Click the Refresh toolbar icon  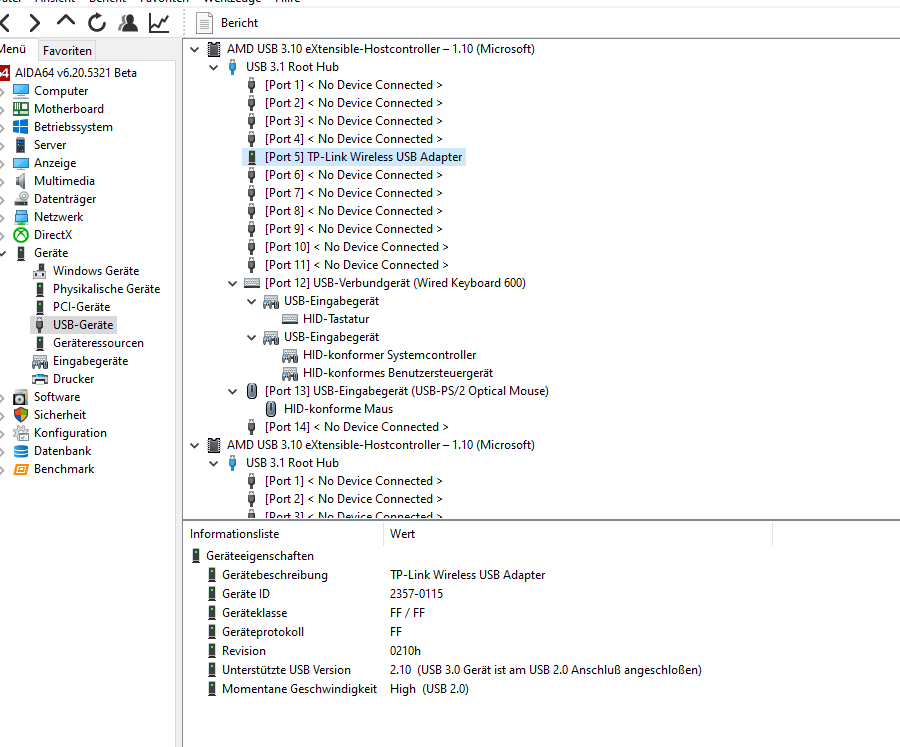(97, 22)
